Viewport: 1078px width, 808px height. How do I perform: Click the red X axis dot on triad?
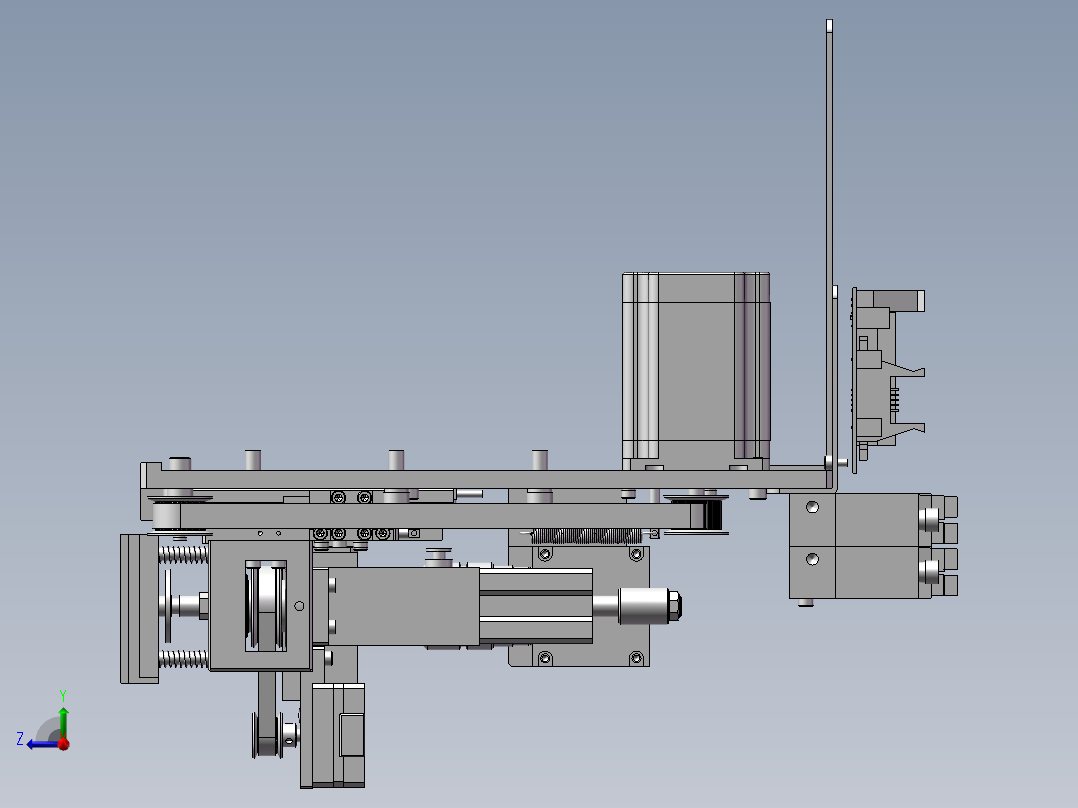coord(64,744)
